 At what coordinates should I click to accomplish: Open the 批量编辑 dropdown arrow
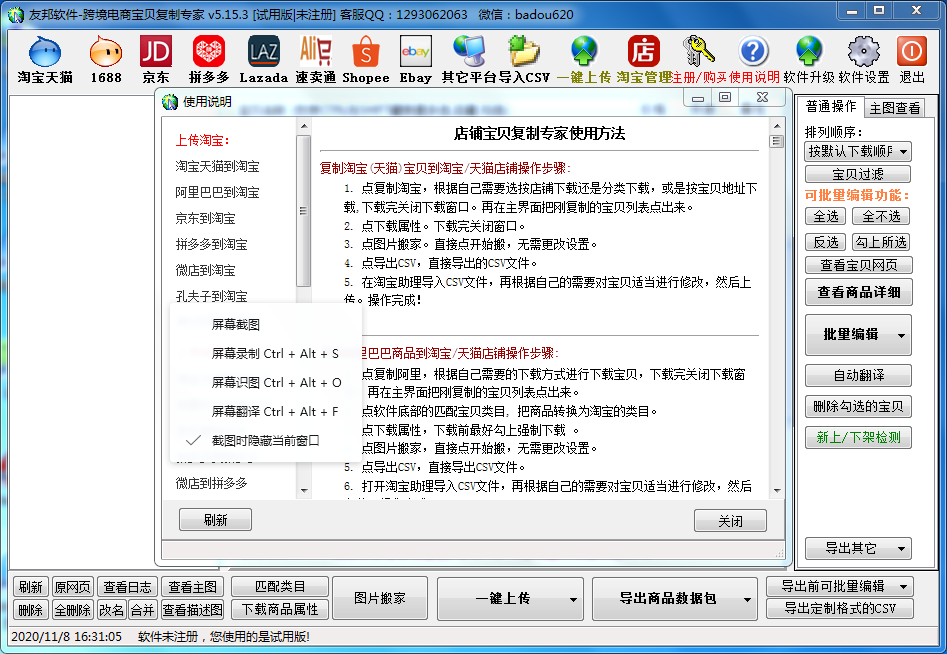point(902,335)
